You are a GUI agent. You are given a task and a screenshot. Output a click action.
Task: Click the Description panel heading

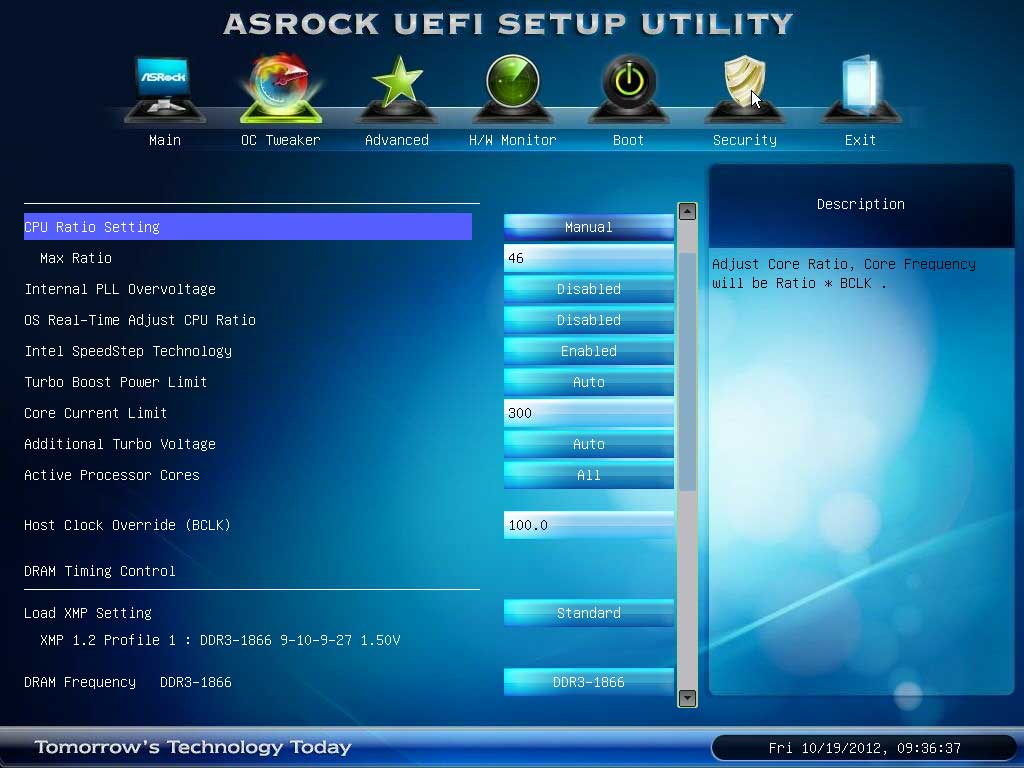click(861, 204)
